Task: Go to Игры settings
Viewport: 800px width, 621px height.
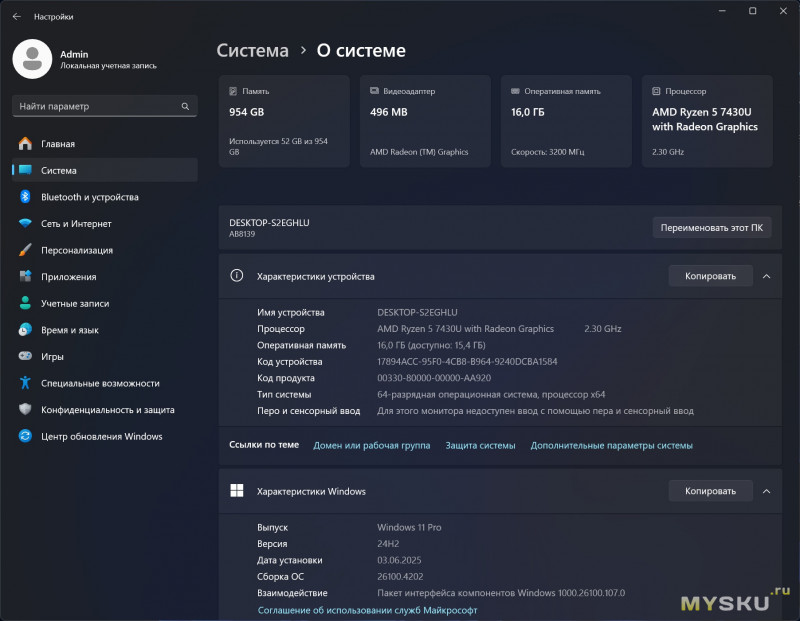Action: pos(105,356)
